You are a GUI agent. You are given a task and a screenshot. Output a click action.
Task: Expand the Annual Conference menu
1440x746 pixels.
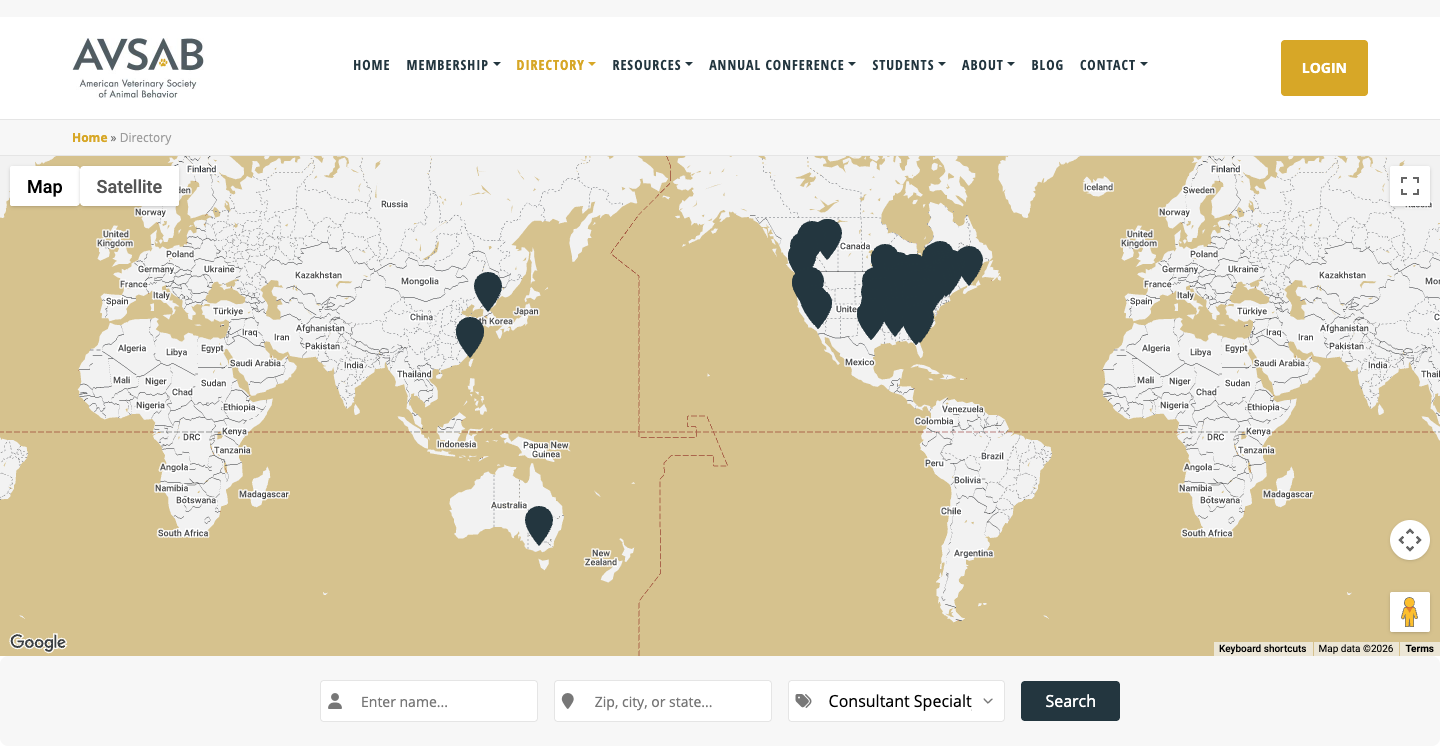[x=782, y=65]
